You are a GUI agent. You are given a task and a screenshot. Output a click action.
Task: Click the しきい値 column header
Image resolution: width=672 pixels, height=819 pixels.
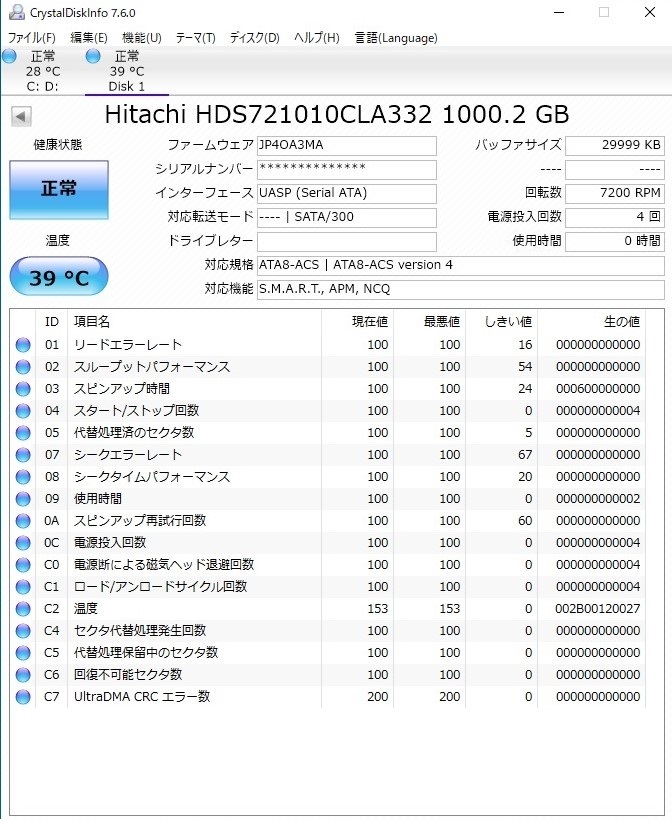pos(501,322)
